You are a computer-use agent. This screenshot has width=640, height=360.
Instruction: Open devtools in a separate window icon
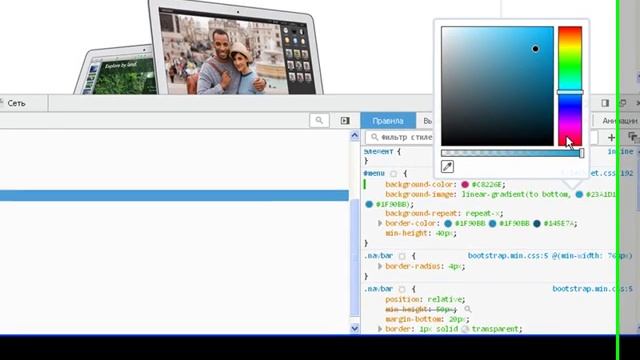coord(622,103)
